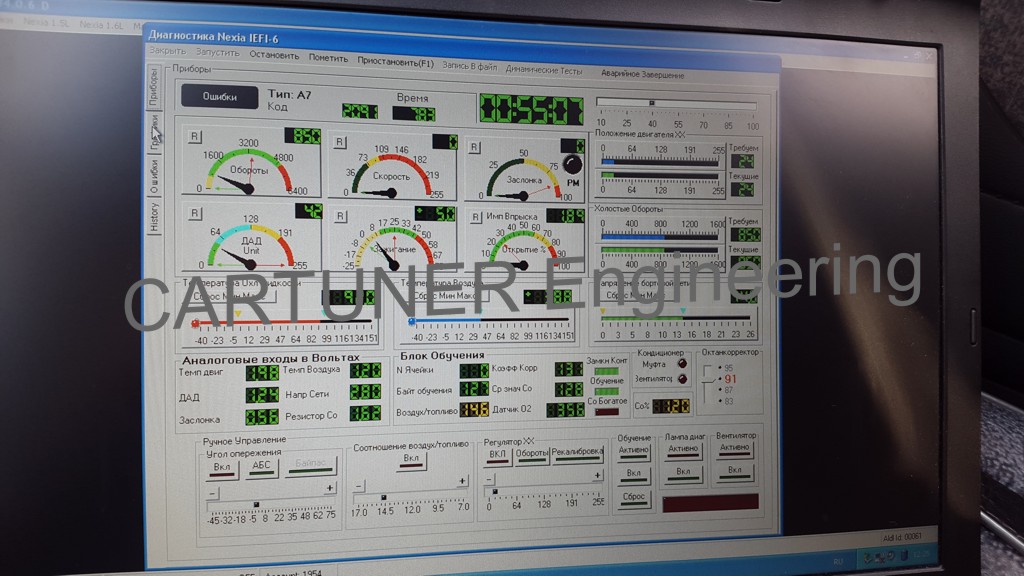The height and width of the screenshot is (576, 1024).
Task: Click the Вентилятор lamp under Кондиционер
Action: [x=682, y=379]
